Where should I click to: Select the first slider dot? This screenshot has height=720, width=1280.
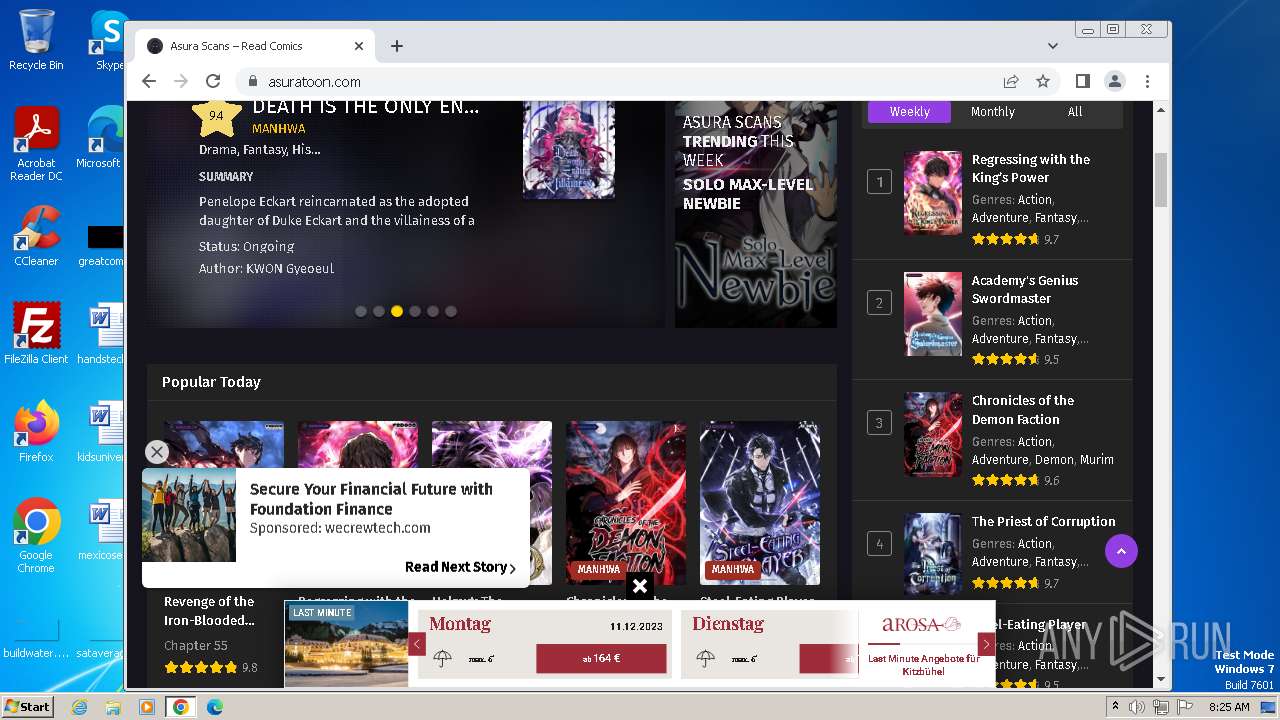tap(361, 311)
